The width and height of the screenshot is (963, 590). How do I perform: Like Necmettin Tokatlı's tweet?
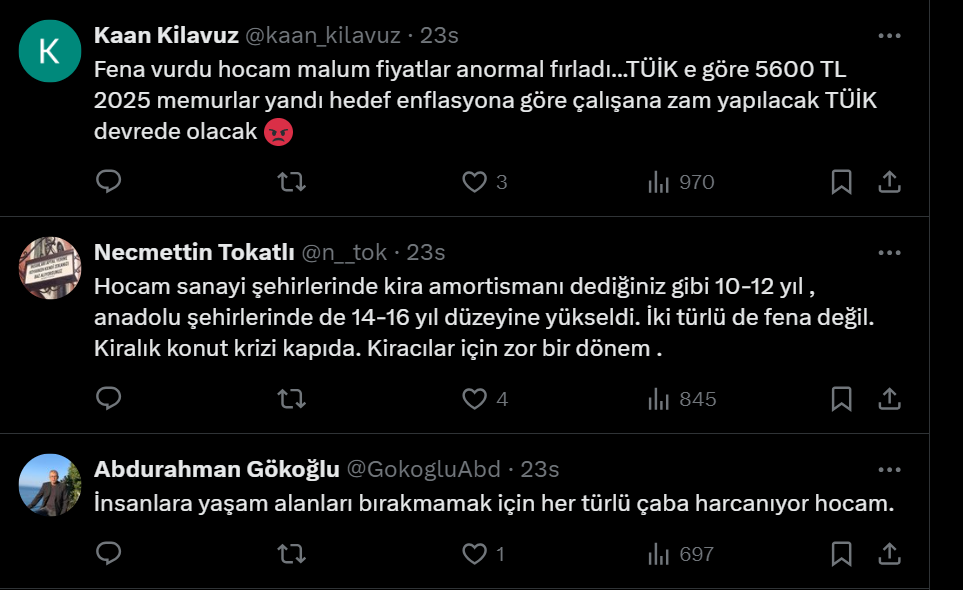tap(474, 399)
